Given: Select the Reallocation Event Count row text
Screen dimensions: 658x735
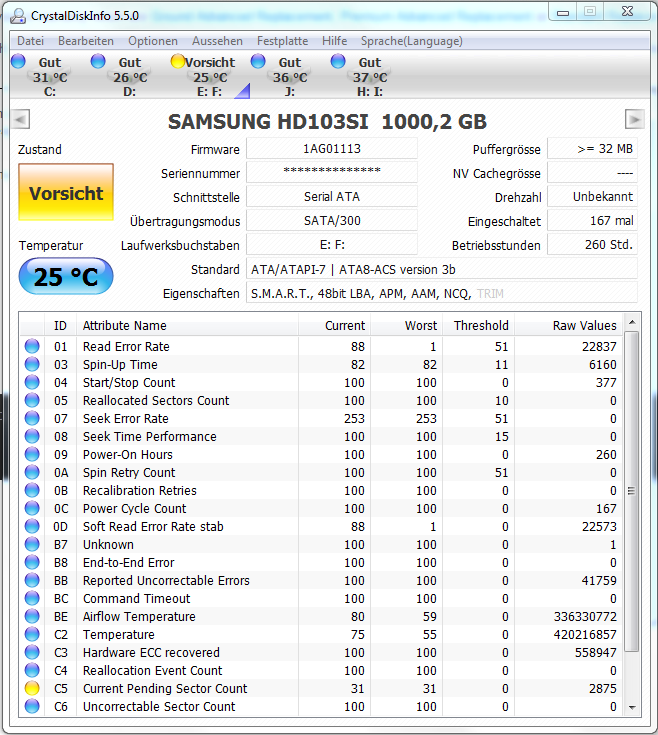Looking at the screenshot, I should tap(152, 670).
